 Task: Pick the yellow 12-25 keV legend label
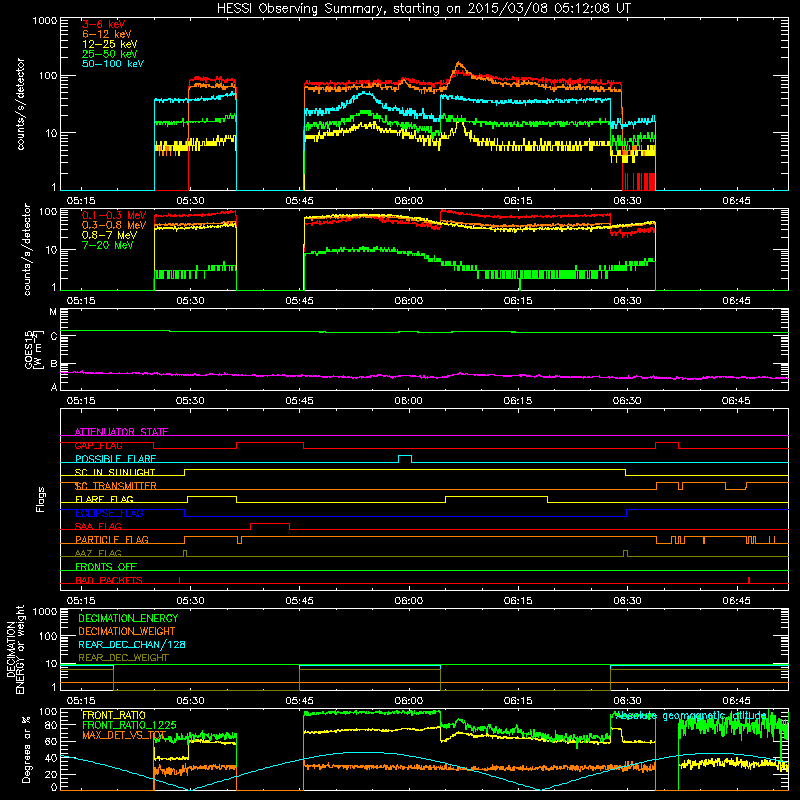pos(110,44)
